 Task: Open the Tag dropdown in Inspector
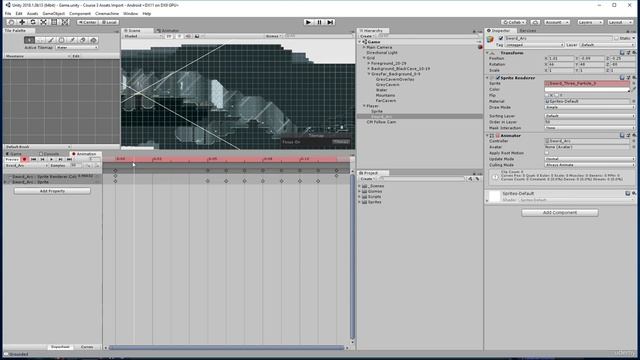[534, 45]
